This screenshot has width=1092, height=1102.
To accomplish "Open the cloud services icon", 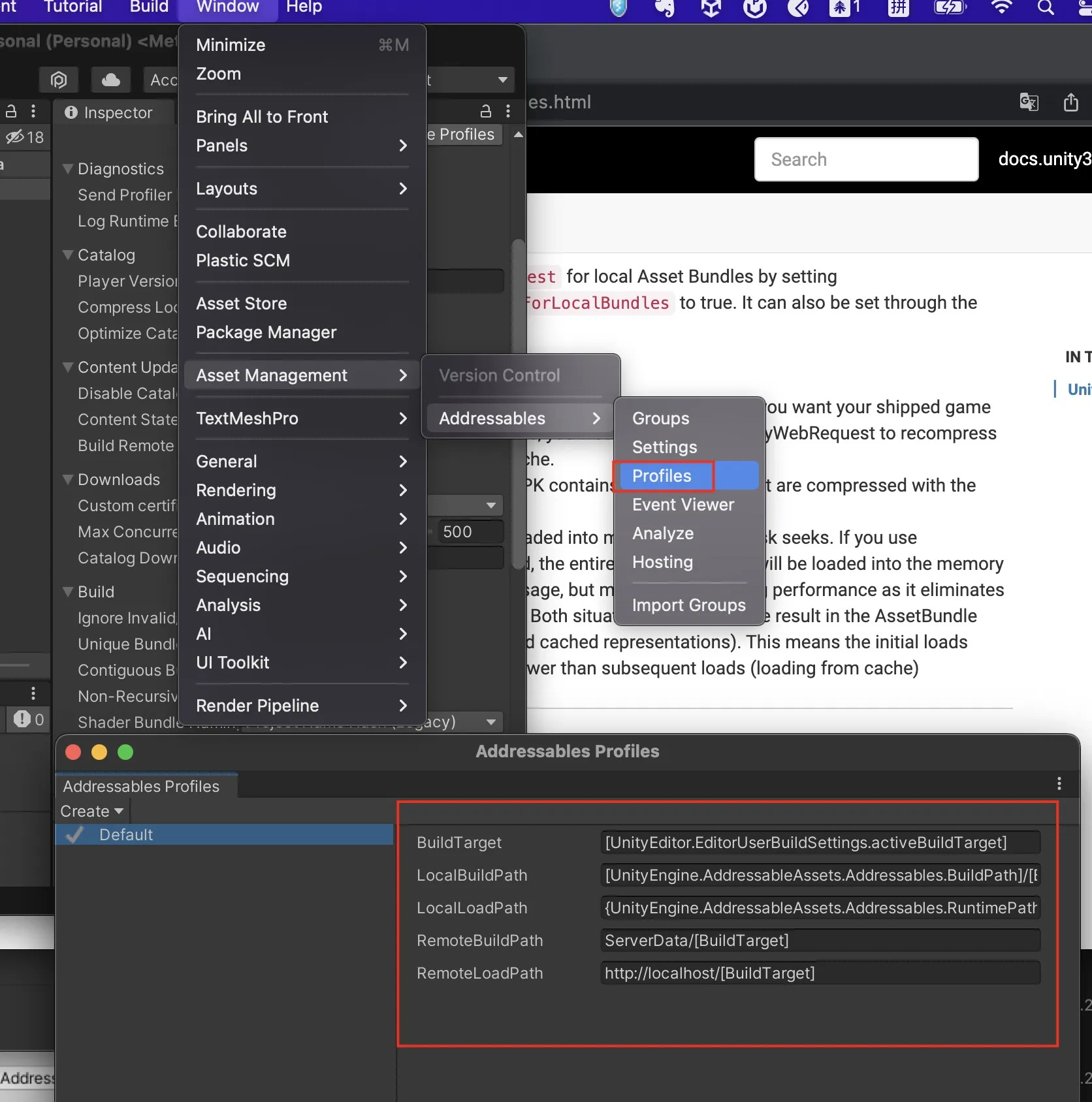I will (x=111, y=80).
